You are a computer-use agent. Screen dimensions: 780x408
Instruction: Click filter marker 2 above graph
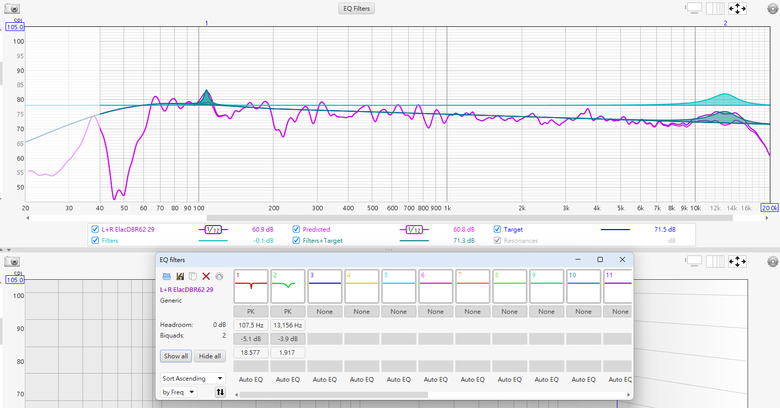point(725,23)
